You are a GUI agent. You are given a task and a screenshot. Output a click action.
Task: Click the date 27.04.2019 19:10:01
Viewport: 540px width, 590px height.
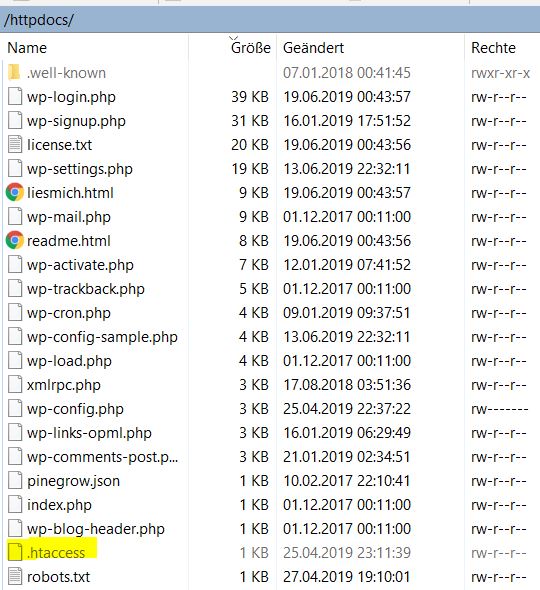(x=347, y=577)
